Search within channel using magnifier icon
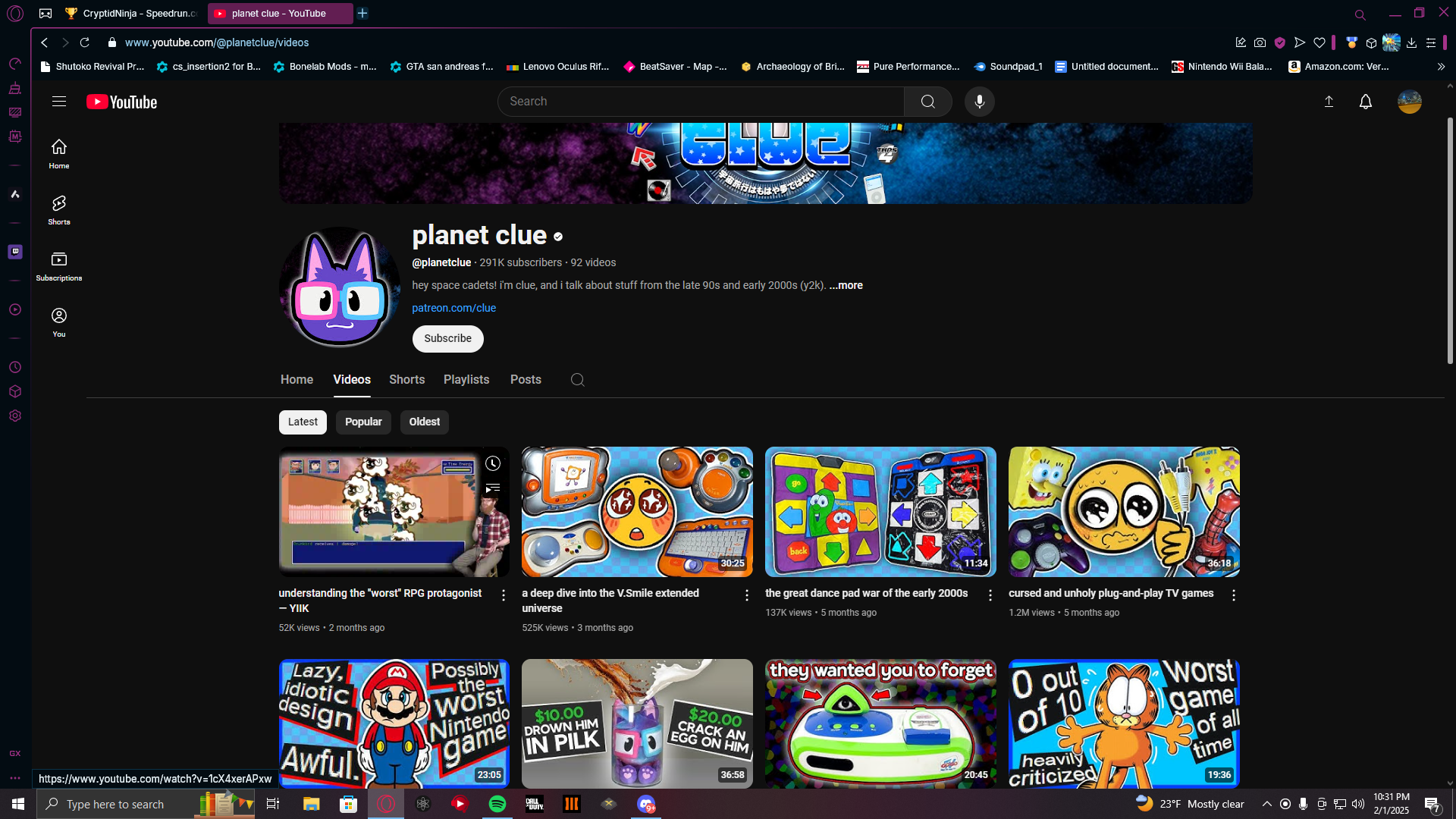The width and height of the screenshot is (1456, 819). point(577,380)
